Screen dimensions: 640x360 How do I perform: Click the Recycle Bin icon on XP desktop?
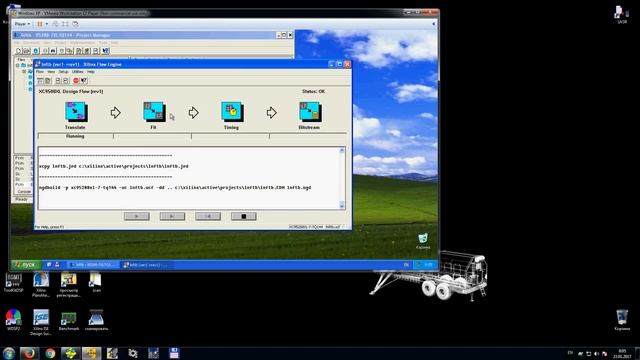click(x=423, y=241)
